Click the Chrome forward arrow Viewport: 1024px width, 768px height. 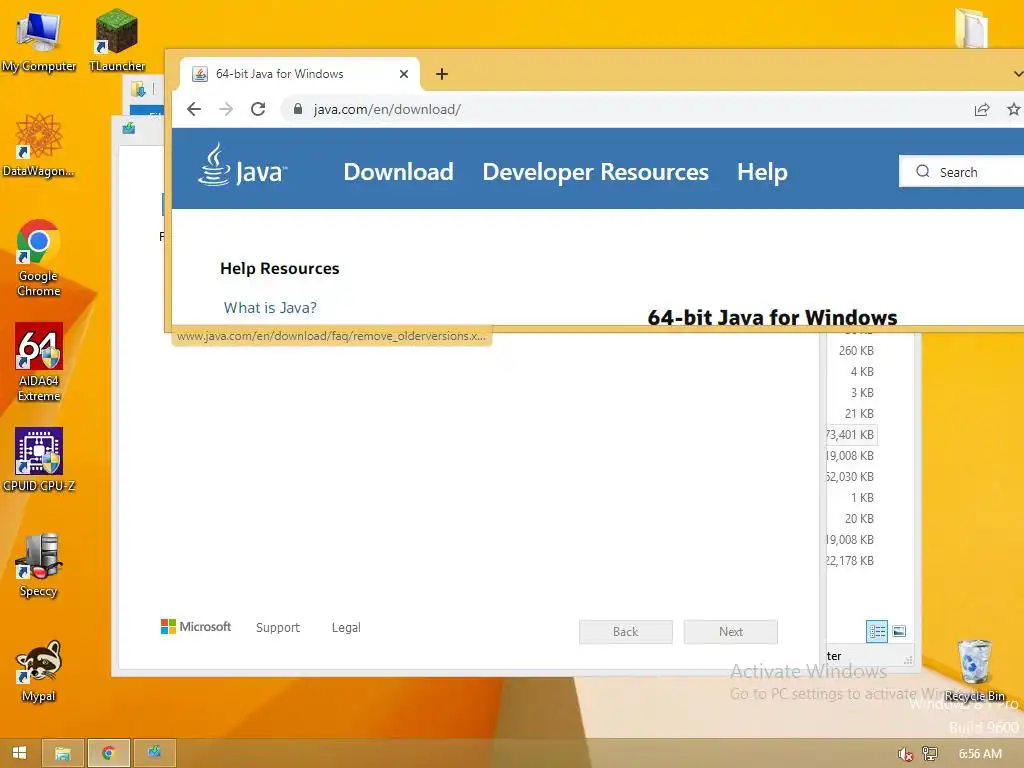[x=226, y=109]
